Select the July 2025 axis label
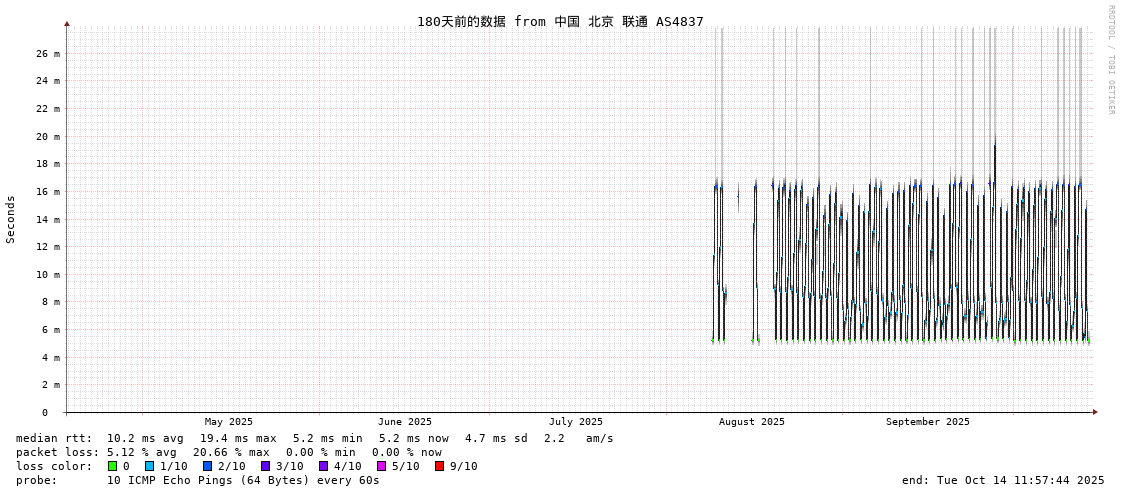The width and height of the screenshot is (1121, 494). pyautogui.click(x=576, y=422)
